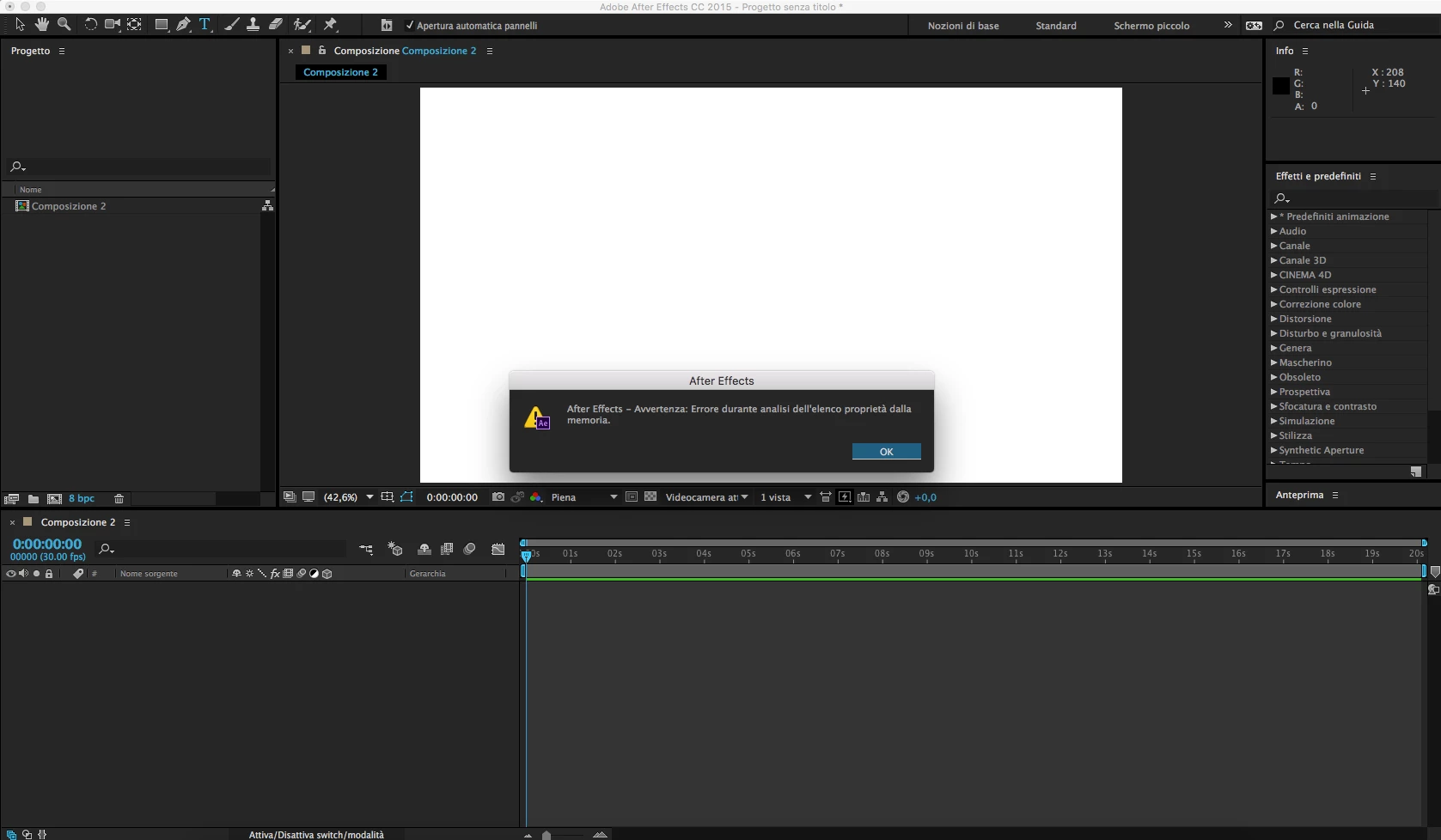Open the composition flowchart icon in viewer

pyautogui.click(x=882, y=497)
